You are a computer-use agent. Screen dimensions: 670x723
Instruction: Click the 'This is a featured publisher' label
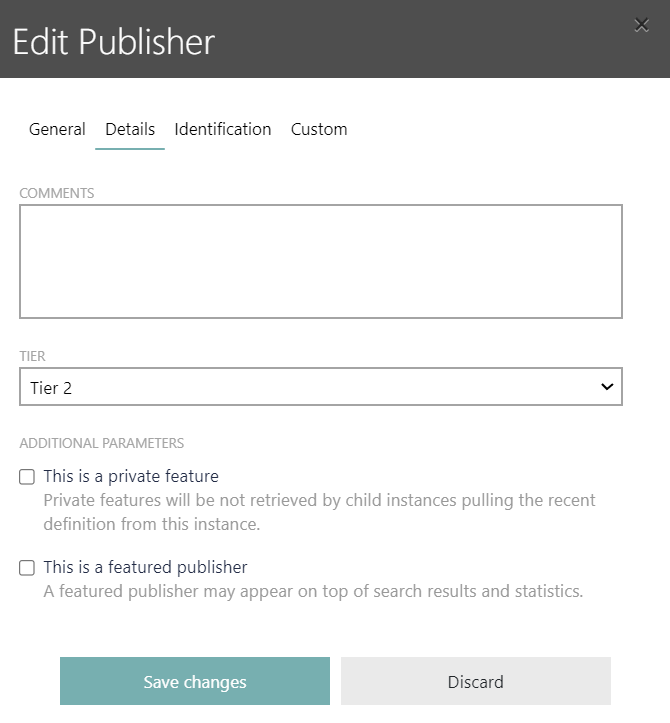coord(145,567)
